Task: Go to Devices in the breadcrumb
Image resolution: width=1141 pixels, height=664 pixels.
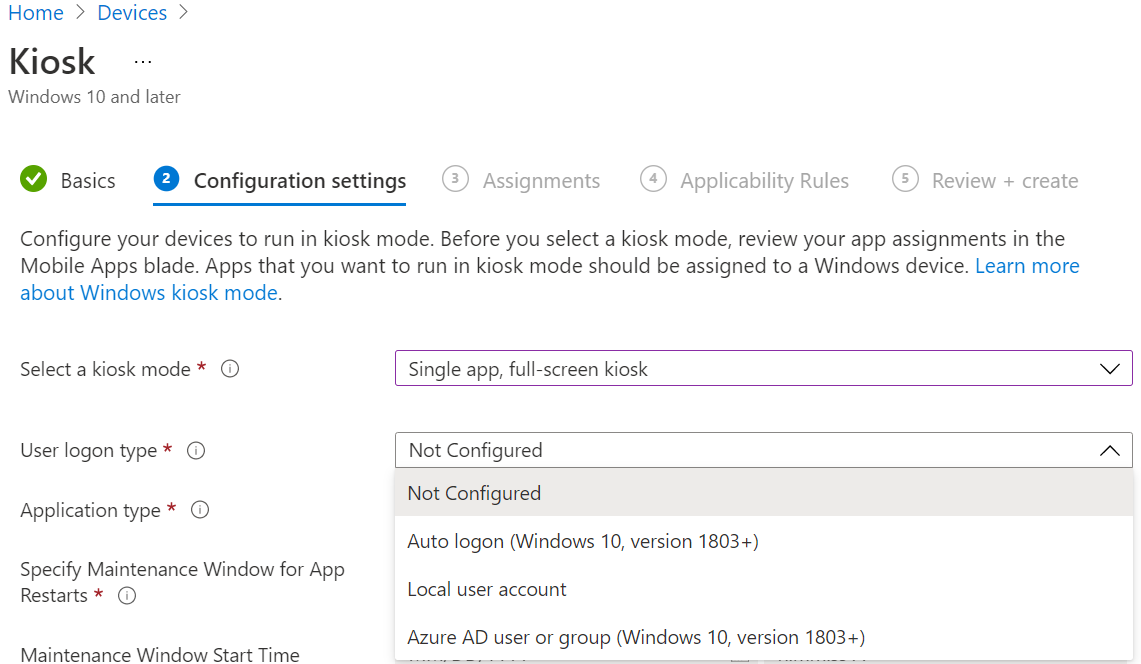Action: point(132,13)
